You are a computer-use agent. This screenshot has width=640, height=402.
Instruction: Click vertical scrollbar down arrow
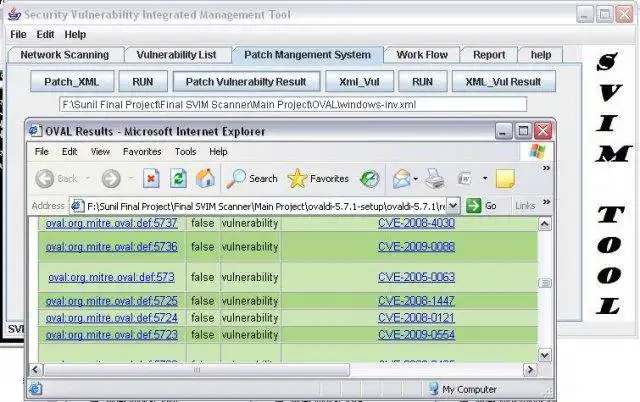coord(545,355)
